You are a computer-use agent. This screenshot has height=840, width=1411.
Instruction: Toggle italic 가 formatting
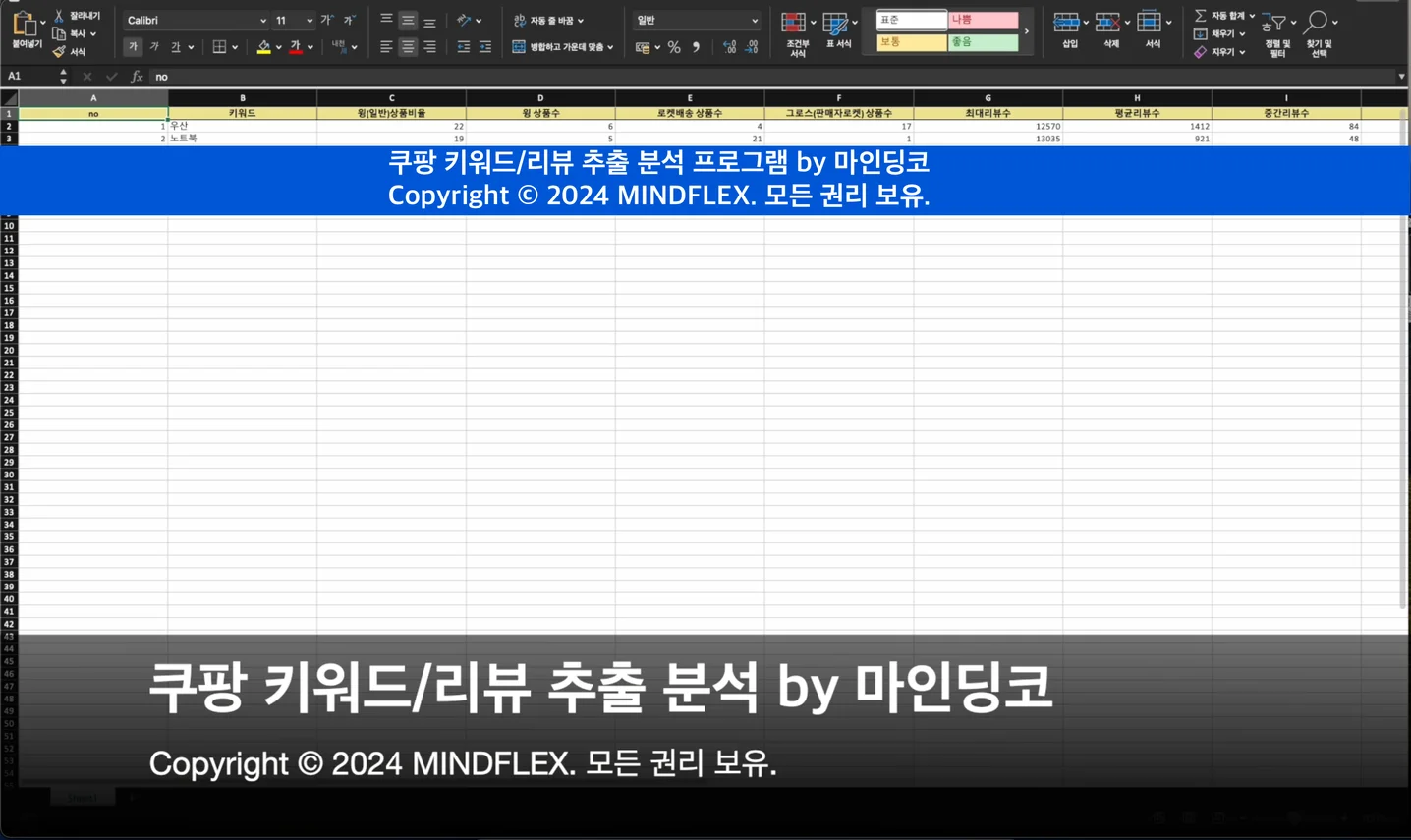pyautogui.click(x=154, y=46)
